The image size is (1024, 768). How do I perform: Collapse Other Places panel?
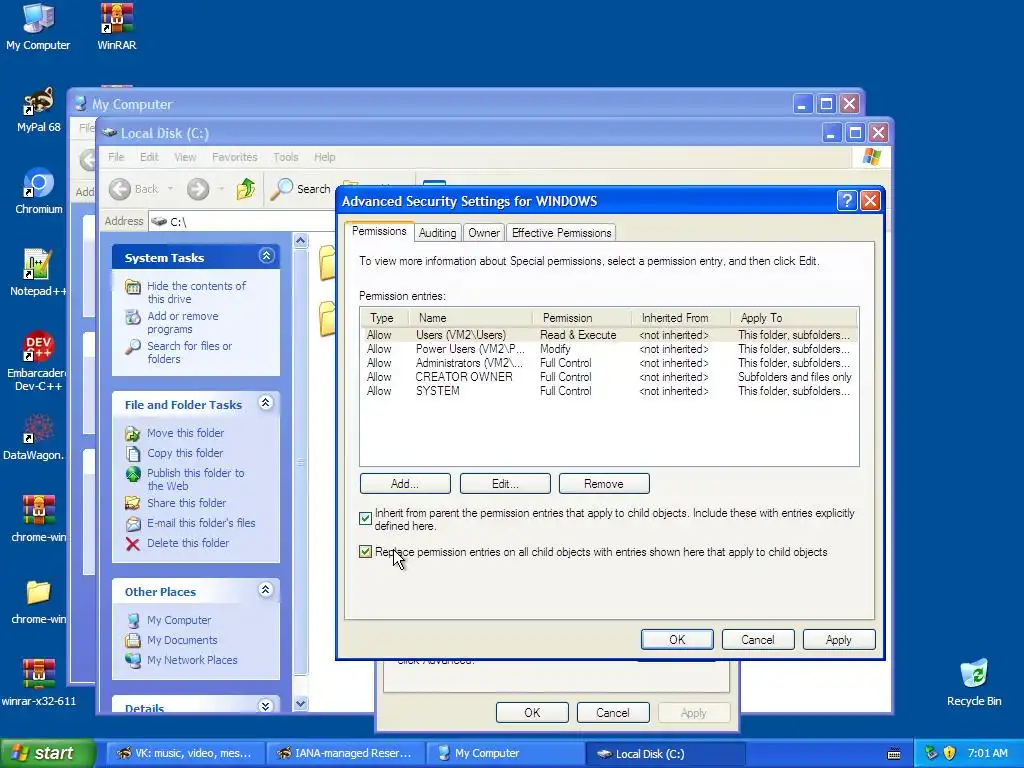[266, 590]
